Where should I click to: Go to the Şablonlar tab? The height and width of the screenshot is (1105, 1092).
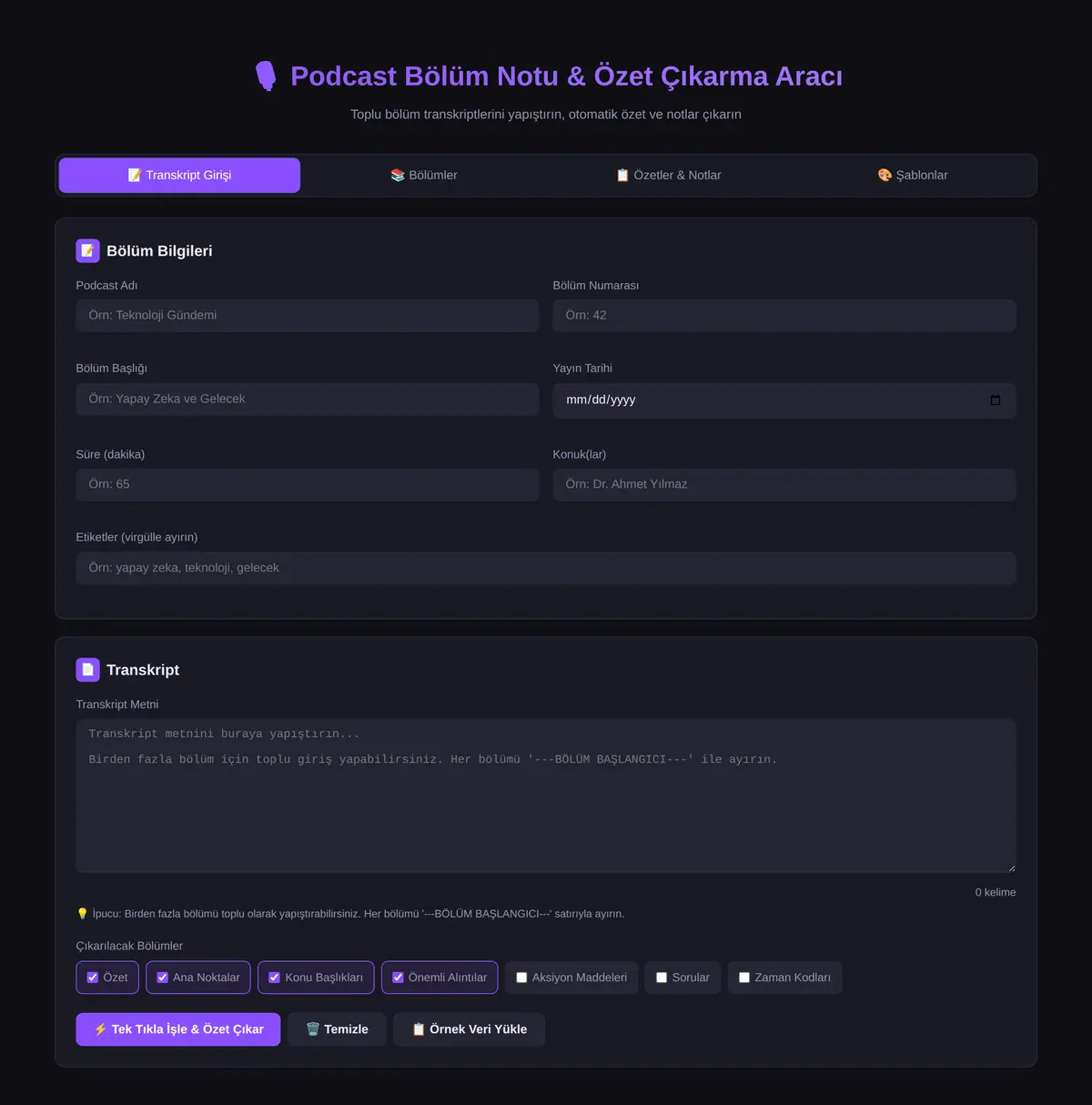(913, 175)
